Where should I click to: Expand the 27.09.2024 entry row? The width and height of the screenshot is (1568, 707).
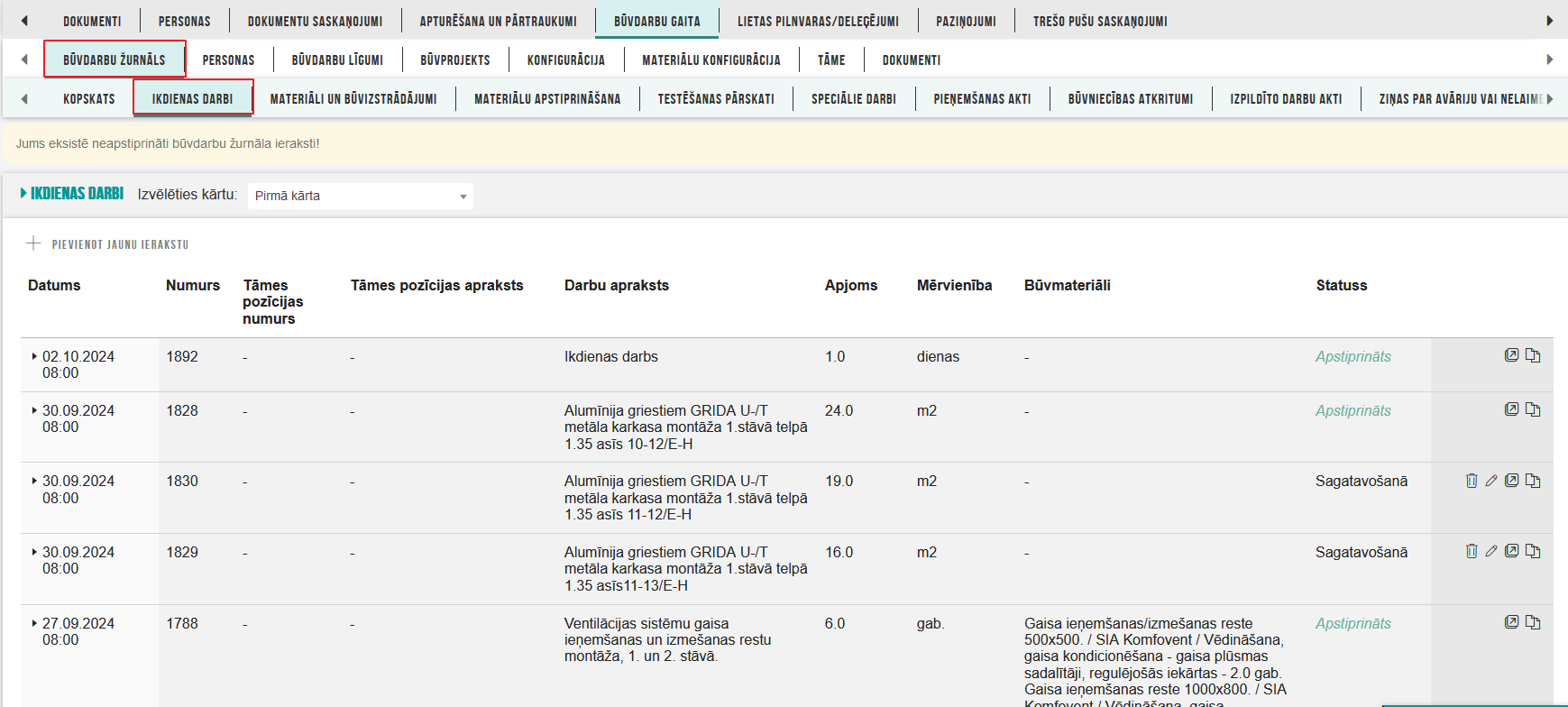point(34,623)
